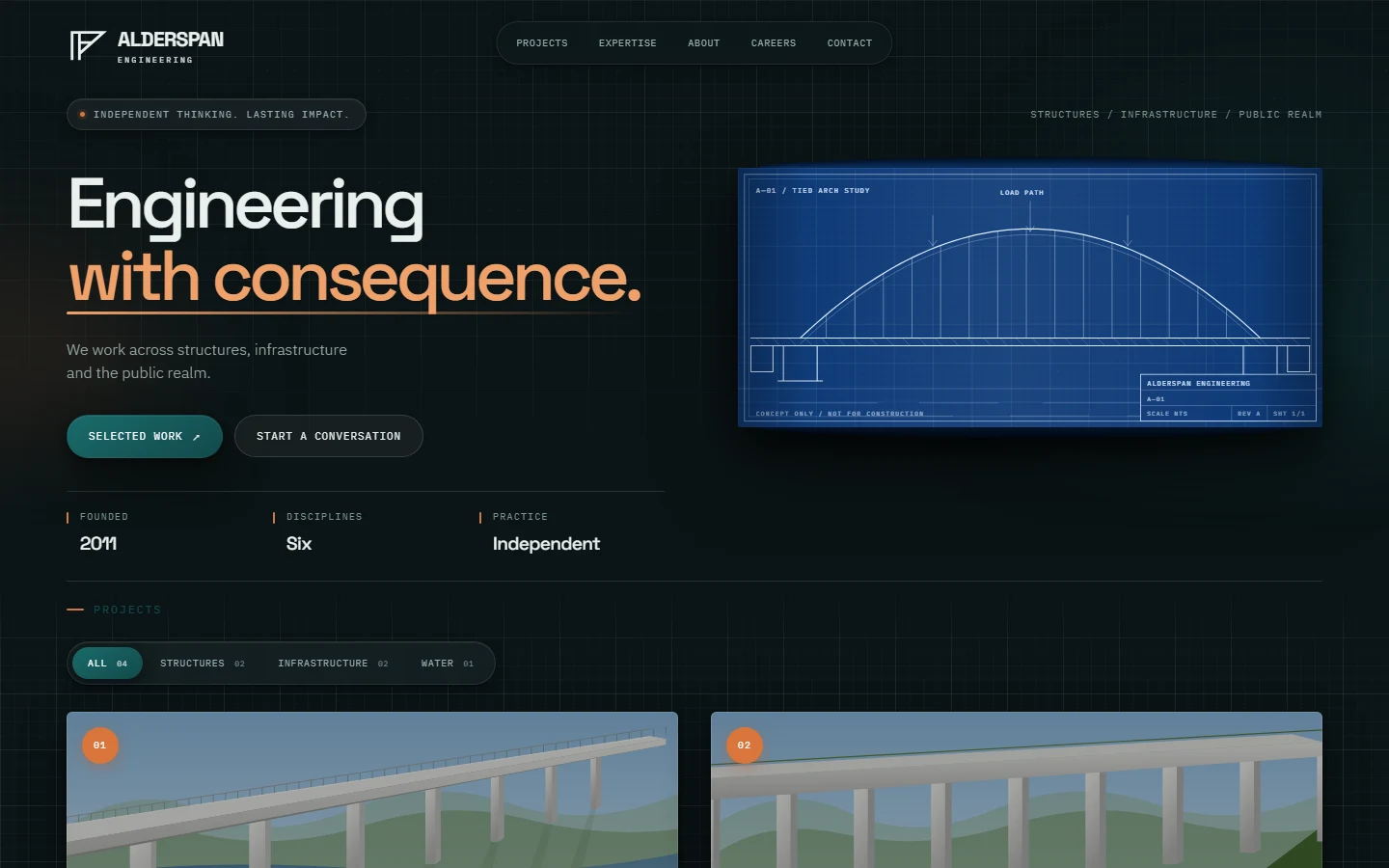Go to the Expertise nav item
1389x868 pixels.
pyautogui.click(x=628, y=43)
